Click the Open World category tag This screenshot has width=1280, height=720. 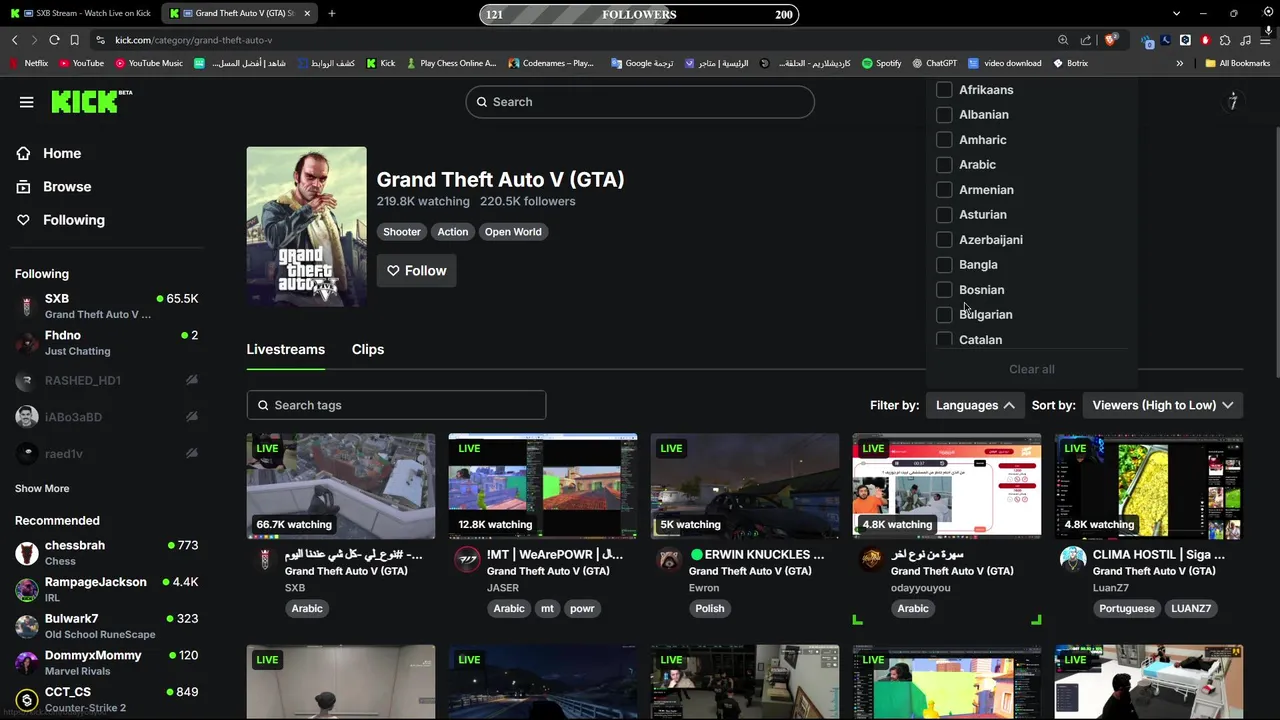(513, 232)
